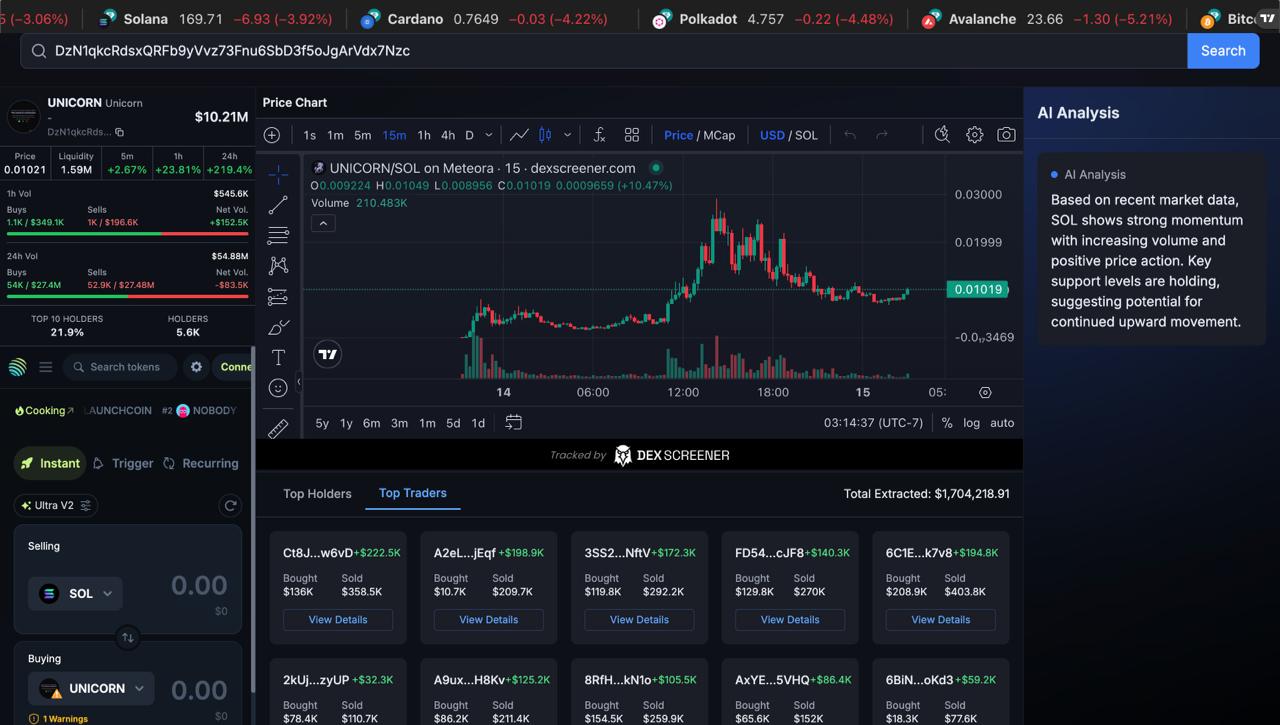Open the SOL selling token dropdown
Screen dimensions: 1280x725
[x=76, y=593]
